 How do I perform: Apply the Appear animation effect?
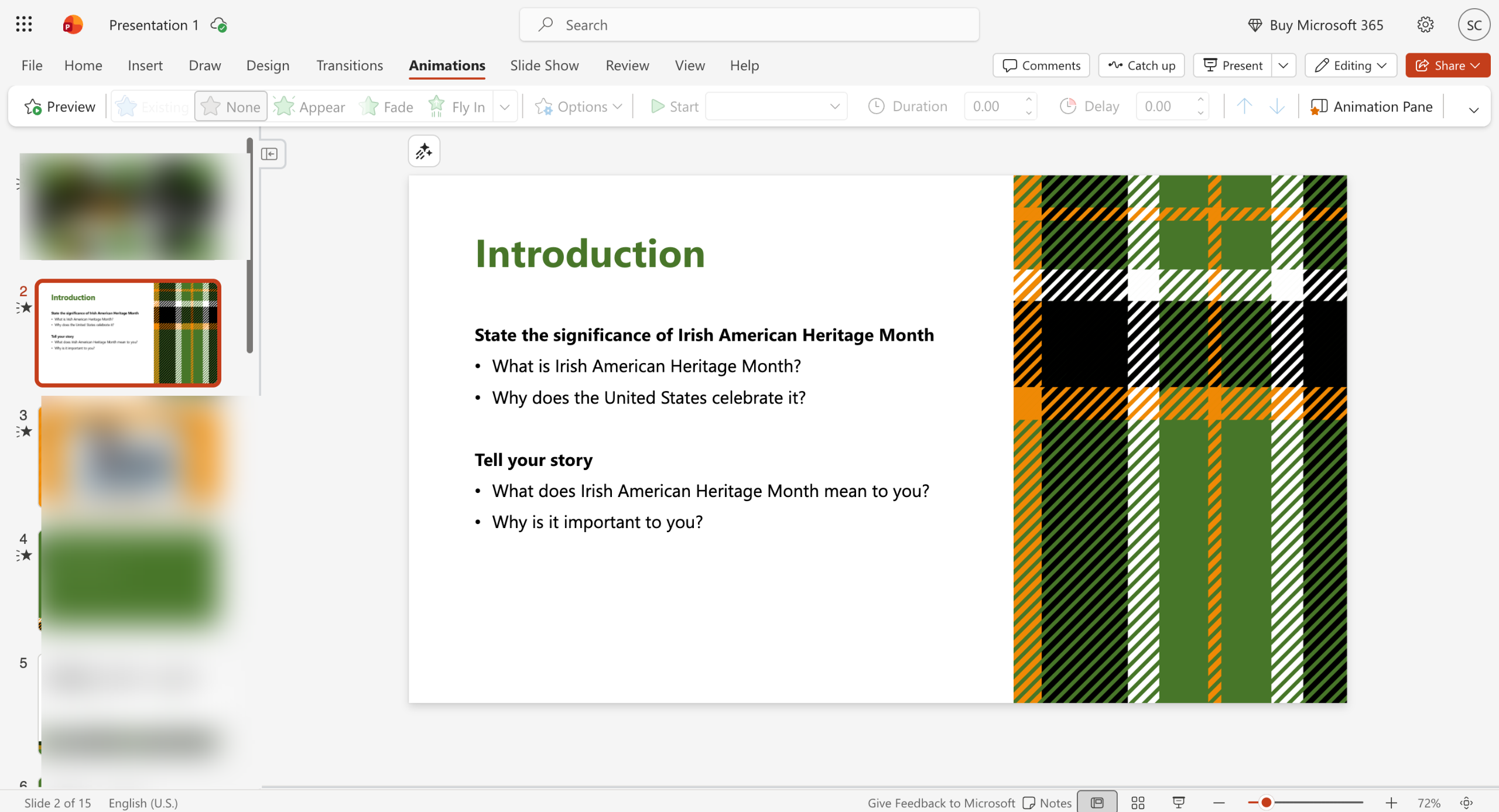310,107
